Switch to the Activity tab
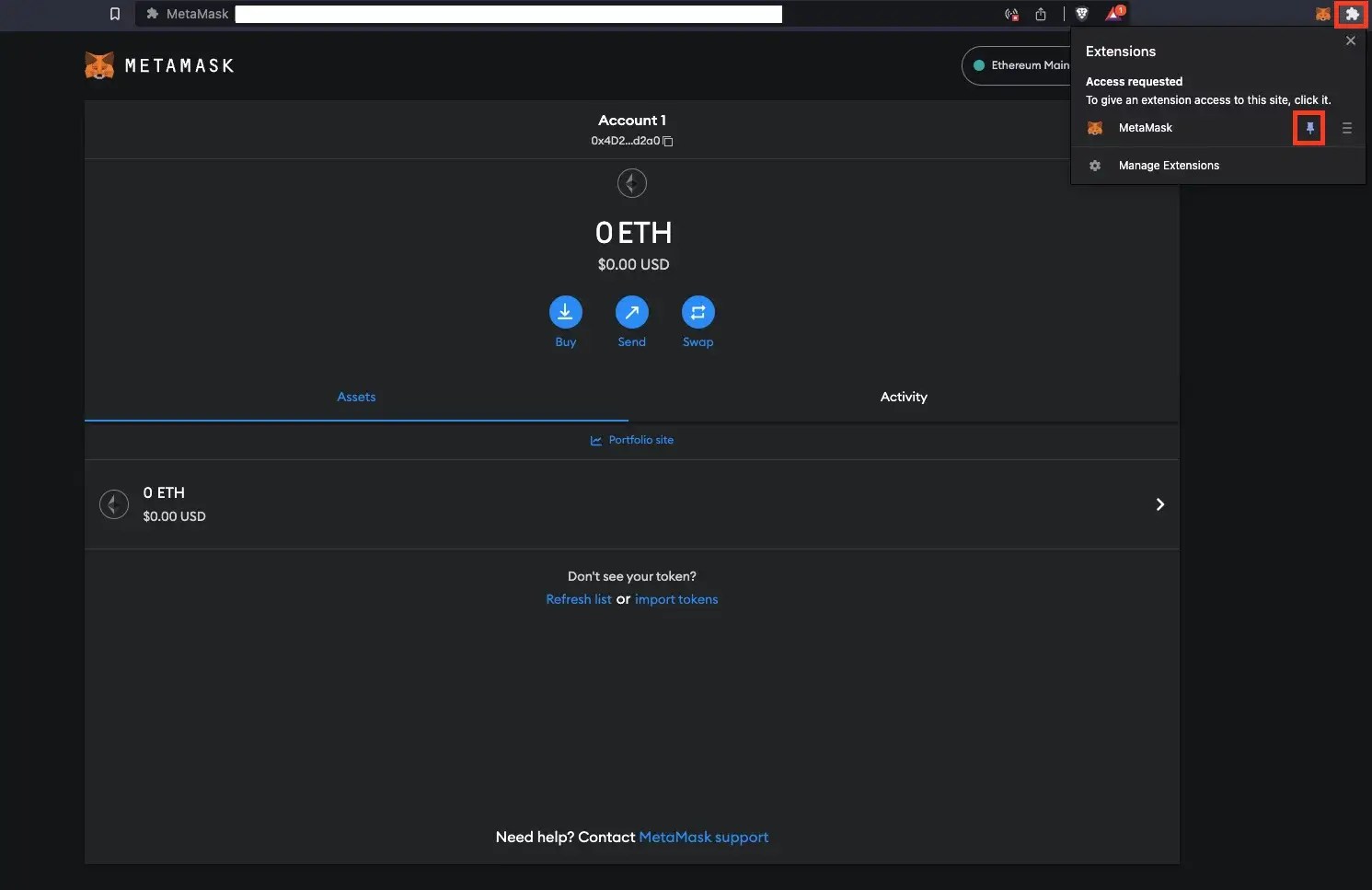The height and width of the screenshot is (890, 1372). [x=903, y=397]
